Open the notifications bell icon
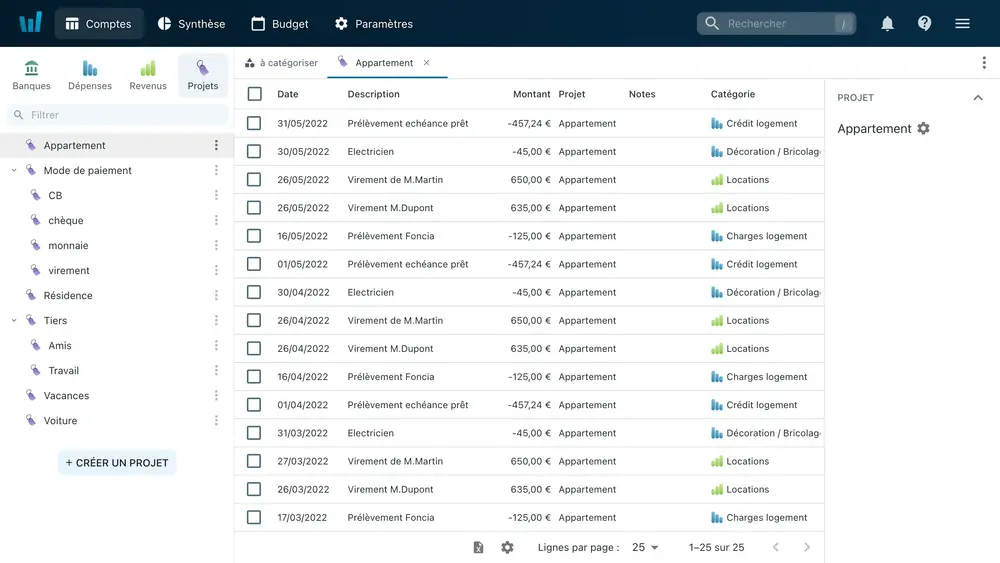Image resolution: width=1000 pixels, height=563 pixels. 887,24
